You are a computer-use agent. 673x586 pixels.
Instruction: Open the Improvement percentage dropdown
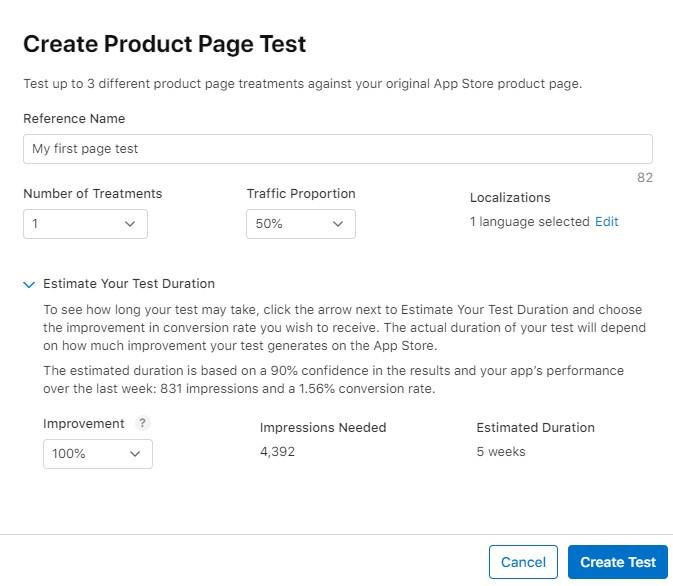pyautogui.click(x=98, y=454)
